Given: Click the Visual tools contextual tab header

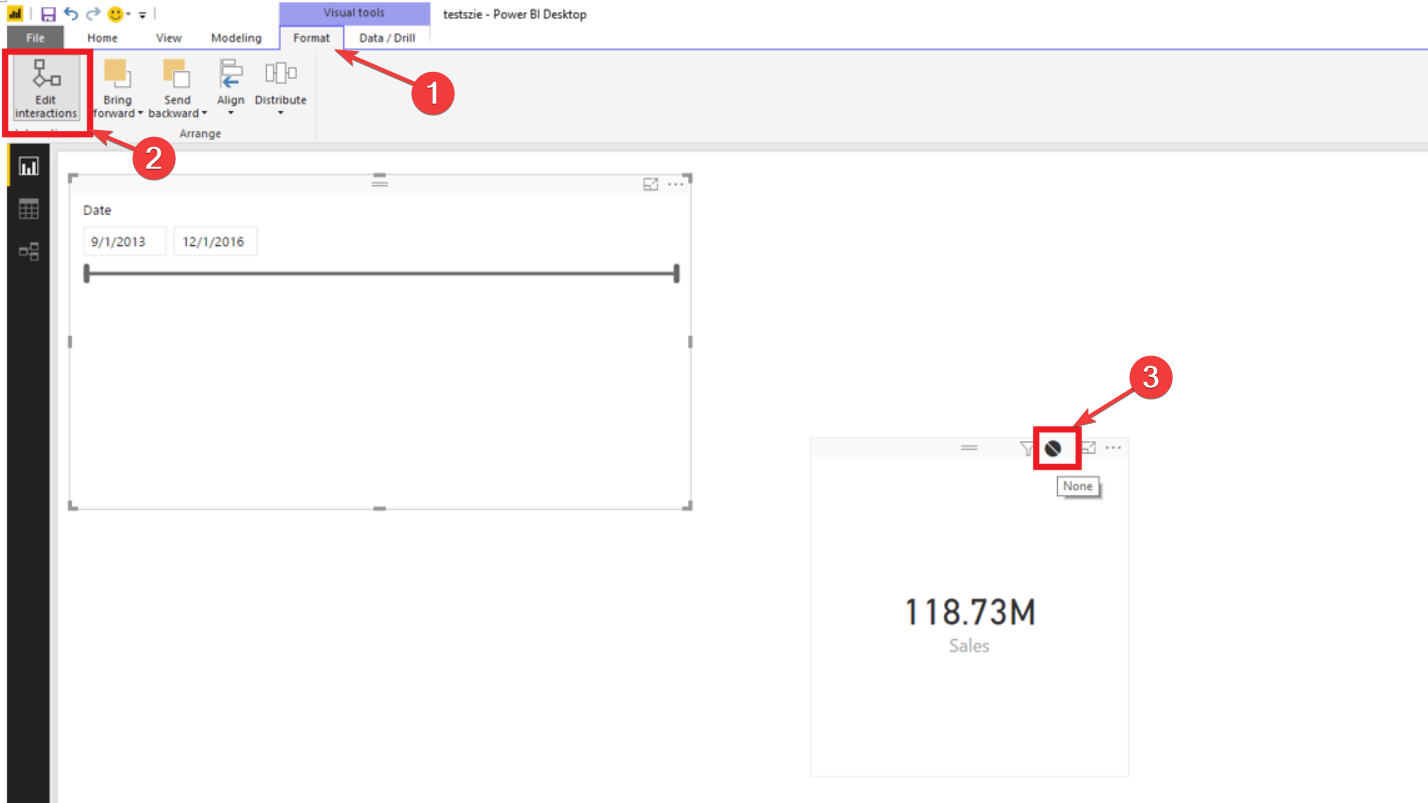Looking at the screenshot, I should [x=354, y=13].
